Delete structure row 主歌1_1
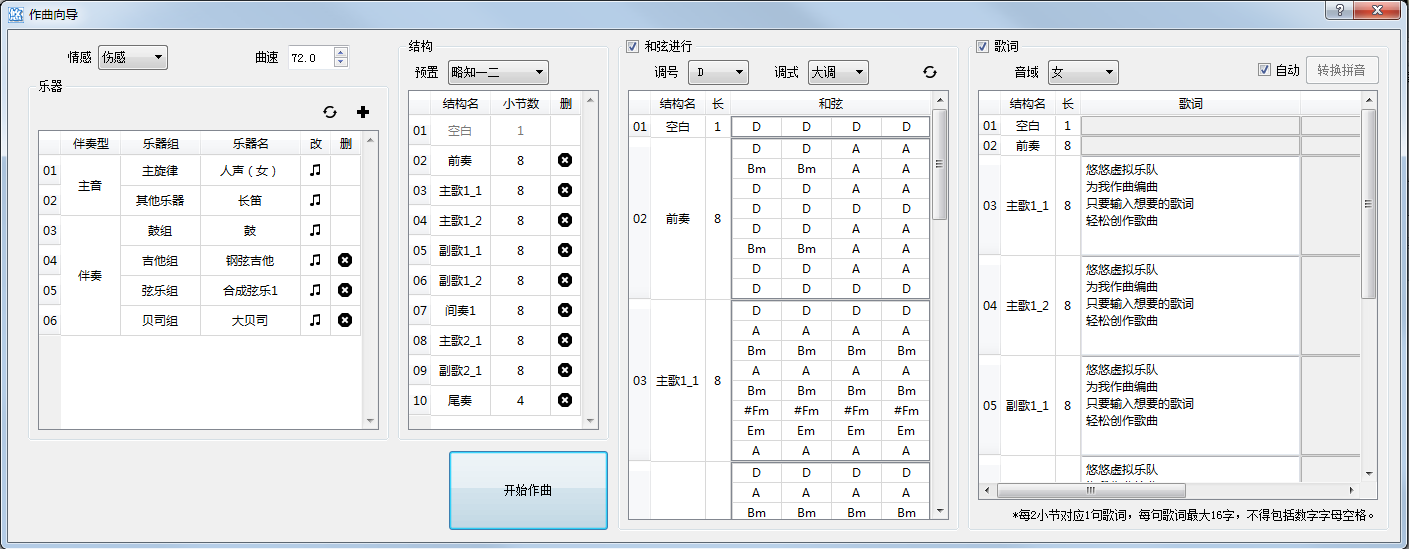Screen dimensions: 1409x549 coord(565,190)
